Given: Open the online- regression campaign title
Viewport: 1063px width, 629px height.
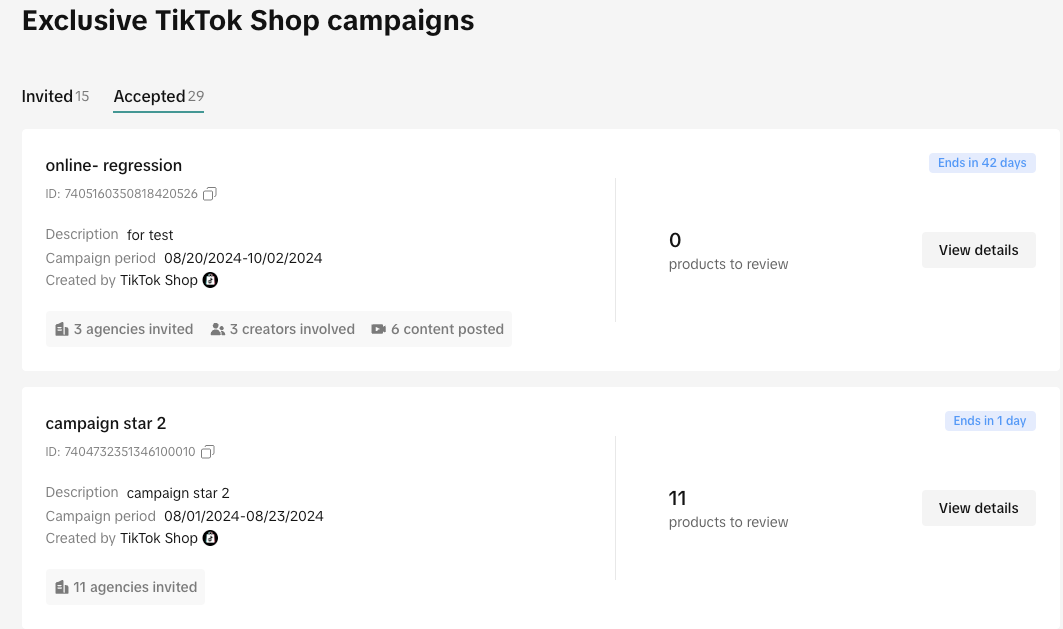Looking at the screenshot, I should (114, 165).
